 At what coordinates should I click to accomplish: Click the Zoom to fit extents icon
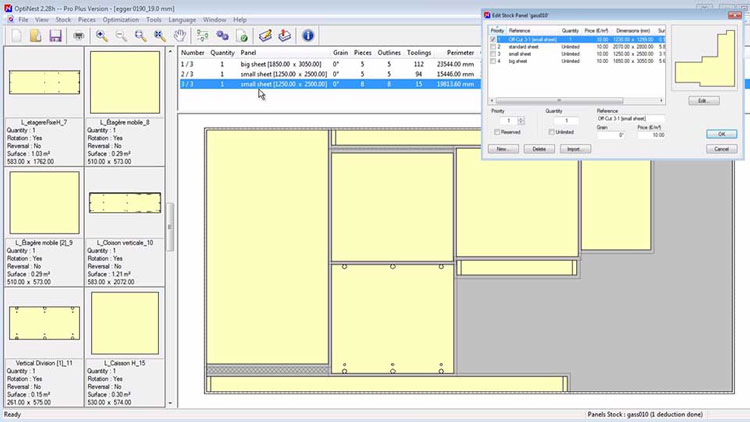pos(160,36)
